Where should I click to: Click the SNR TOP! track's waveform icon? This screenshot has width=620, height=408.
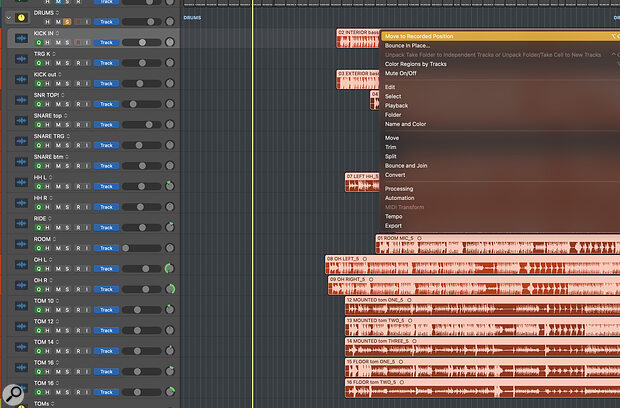click(x=21, y=100)
